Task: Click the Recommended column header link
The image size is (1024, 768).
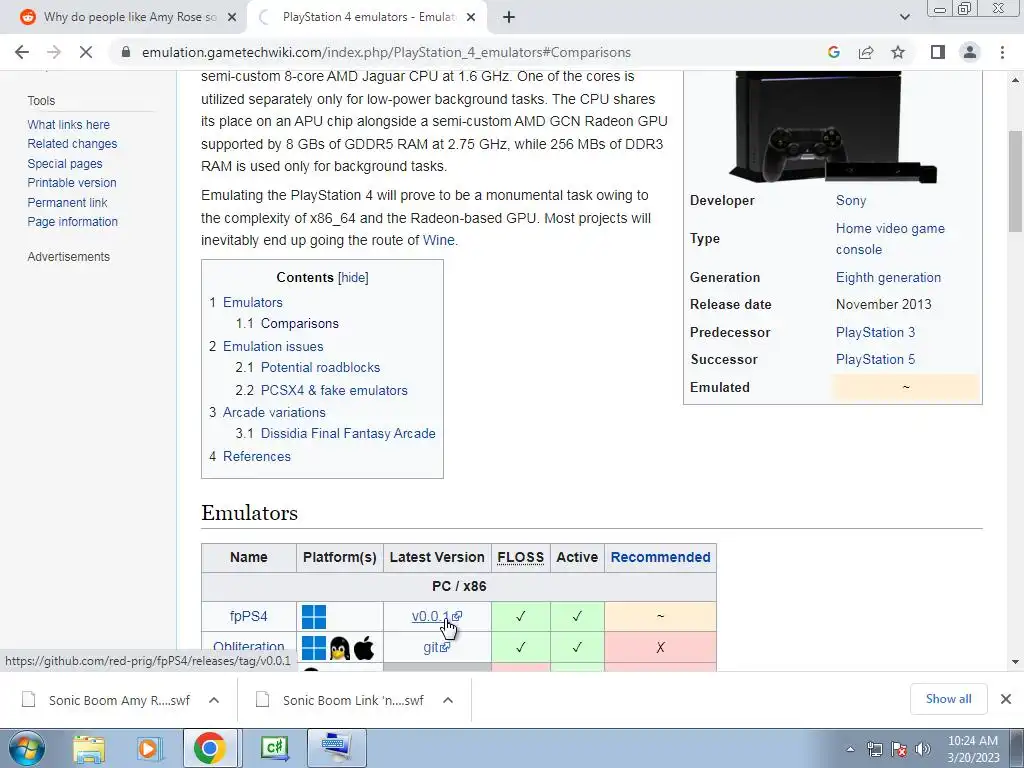Action: (660, 557)
